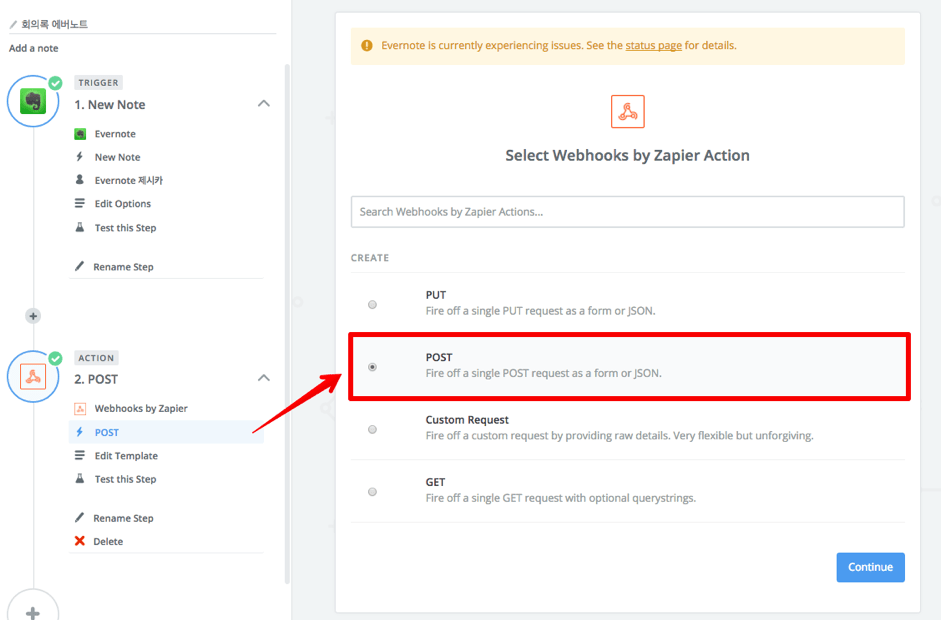Click the Test this Step text under trigger
941x620 pixels.
(125, 228)
